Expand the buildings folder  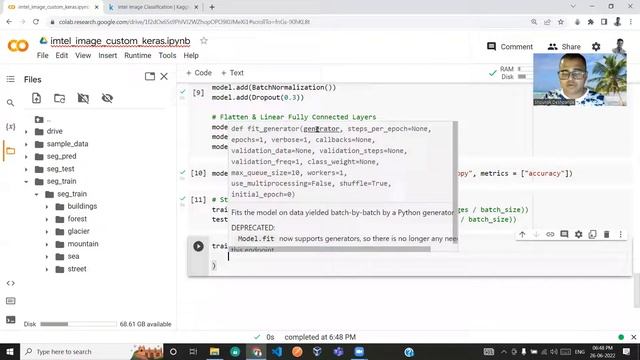[47, 207]
